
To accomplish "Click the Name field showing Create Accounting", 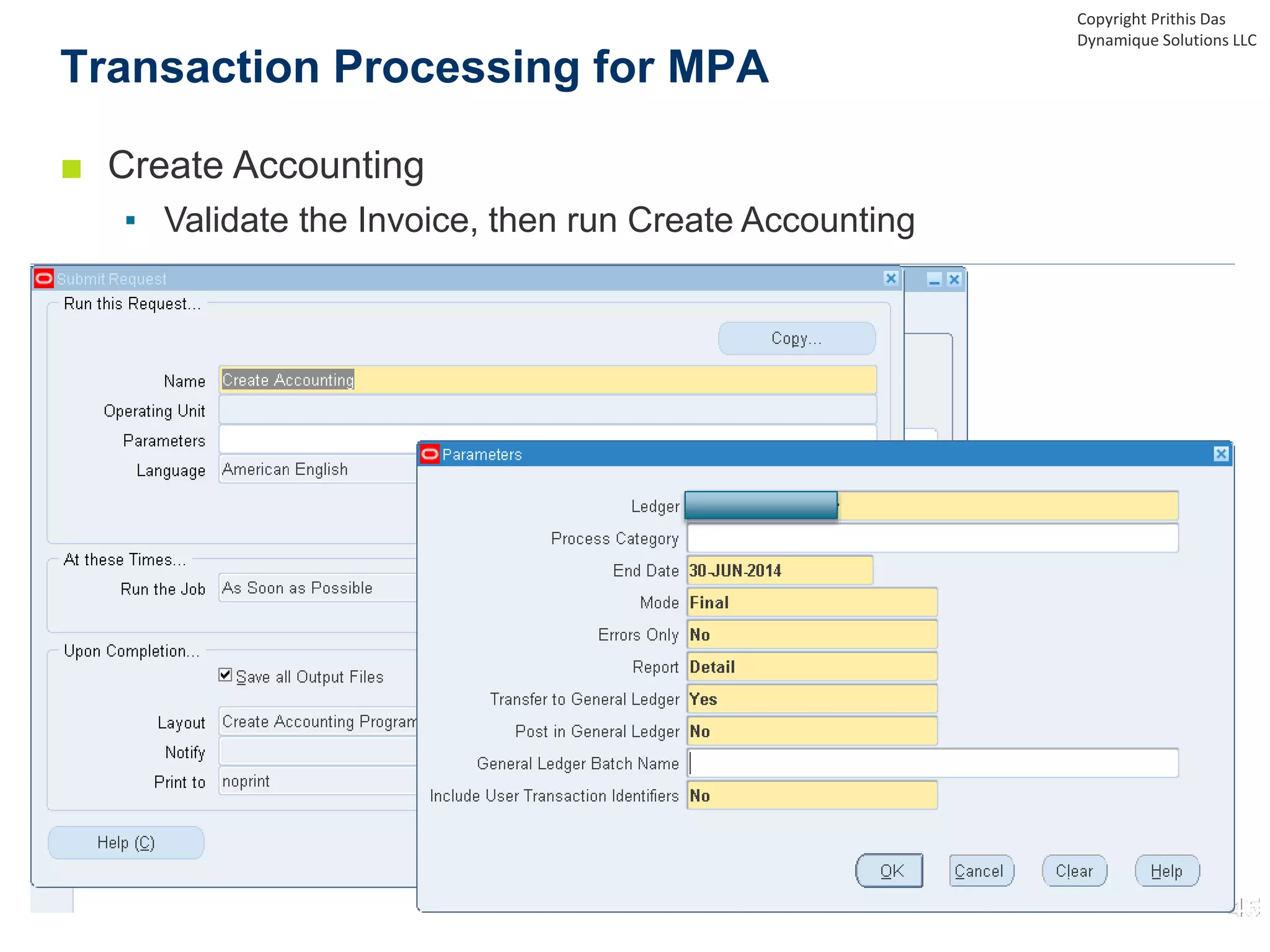I will (548, 380).
